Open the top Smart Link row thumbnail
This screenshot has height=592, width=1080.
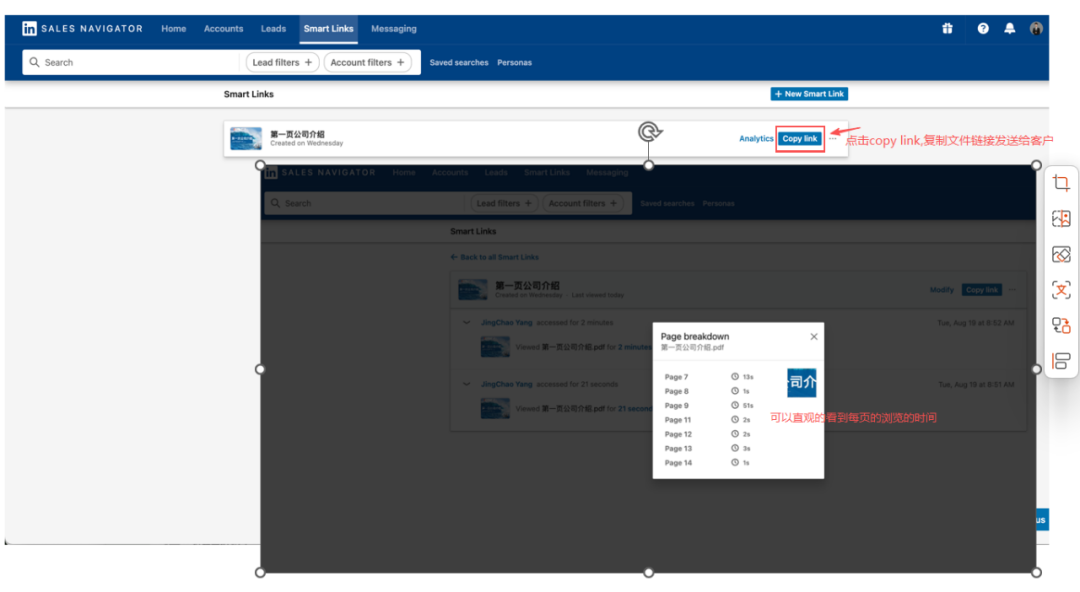[x=246, y=138]
